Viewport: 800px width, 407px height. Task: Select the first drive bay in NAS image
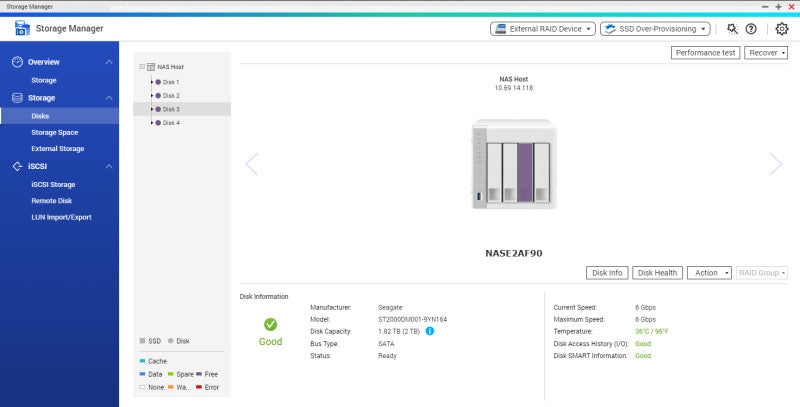pos(494,173)
